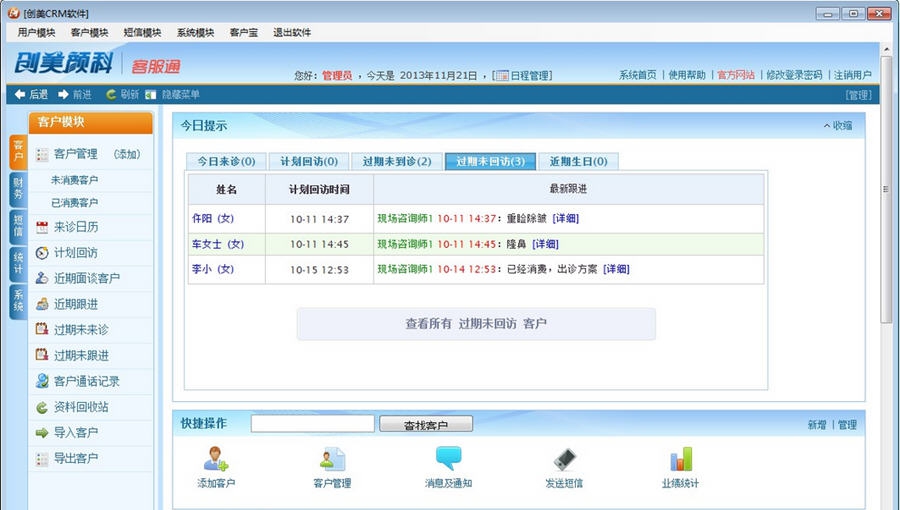The image size is (900, 510).
Task: Open 详细 link for 仵阳 row
Action: [565, 219]
